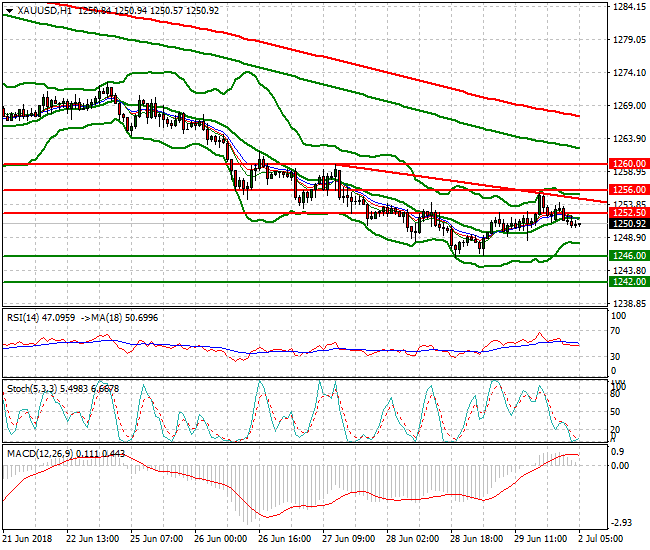The image size is (650, 550).
Task: Click the Stochastic scale value 50
Action: [x=616, y=412]
